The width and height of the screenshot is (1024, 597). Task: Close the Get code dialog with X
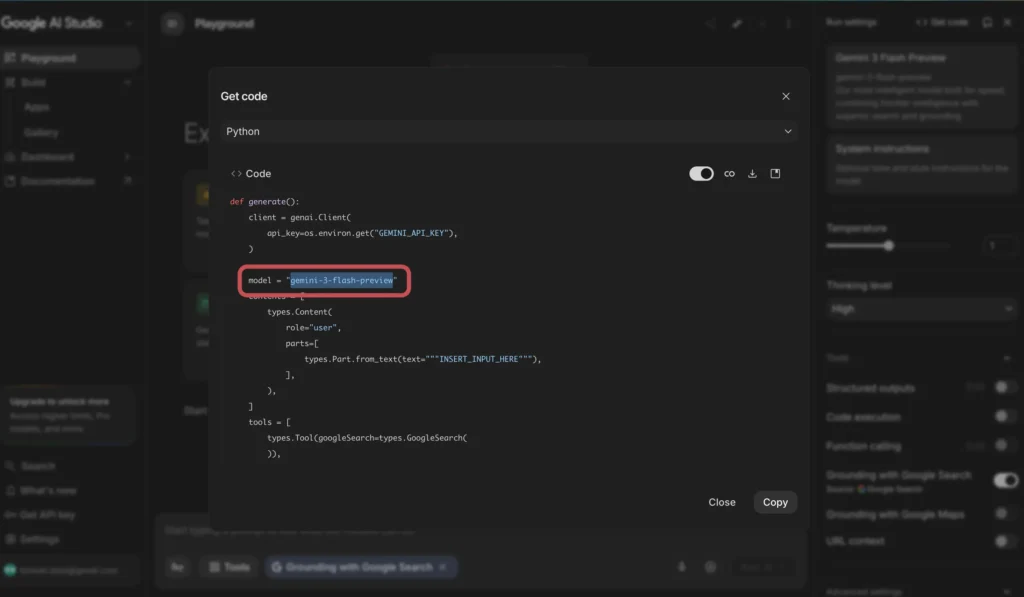pos(786,96)
